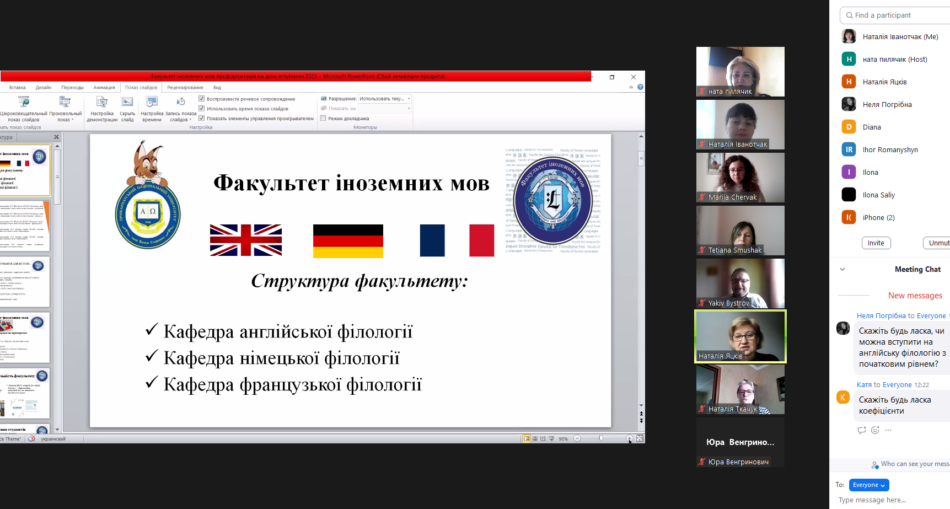950x509 pixels.
Task: Click the Широковещательный показ слайдов icon
Action: click(23, 103)
